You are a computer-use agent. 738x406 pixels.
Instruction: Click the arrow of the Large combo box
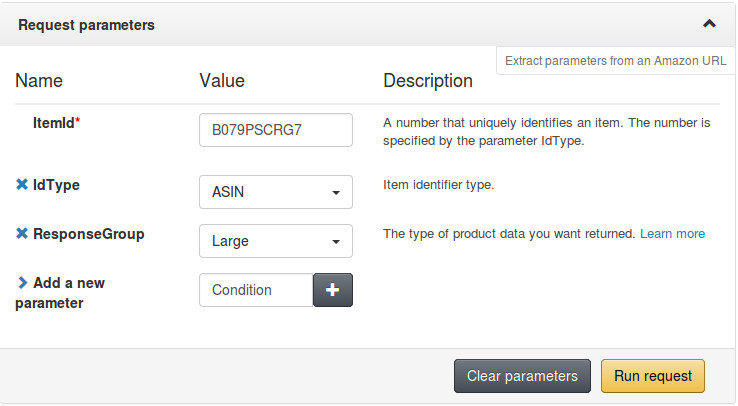(x=336, y=241)
